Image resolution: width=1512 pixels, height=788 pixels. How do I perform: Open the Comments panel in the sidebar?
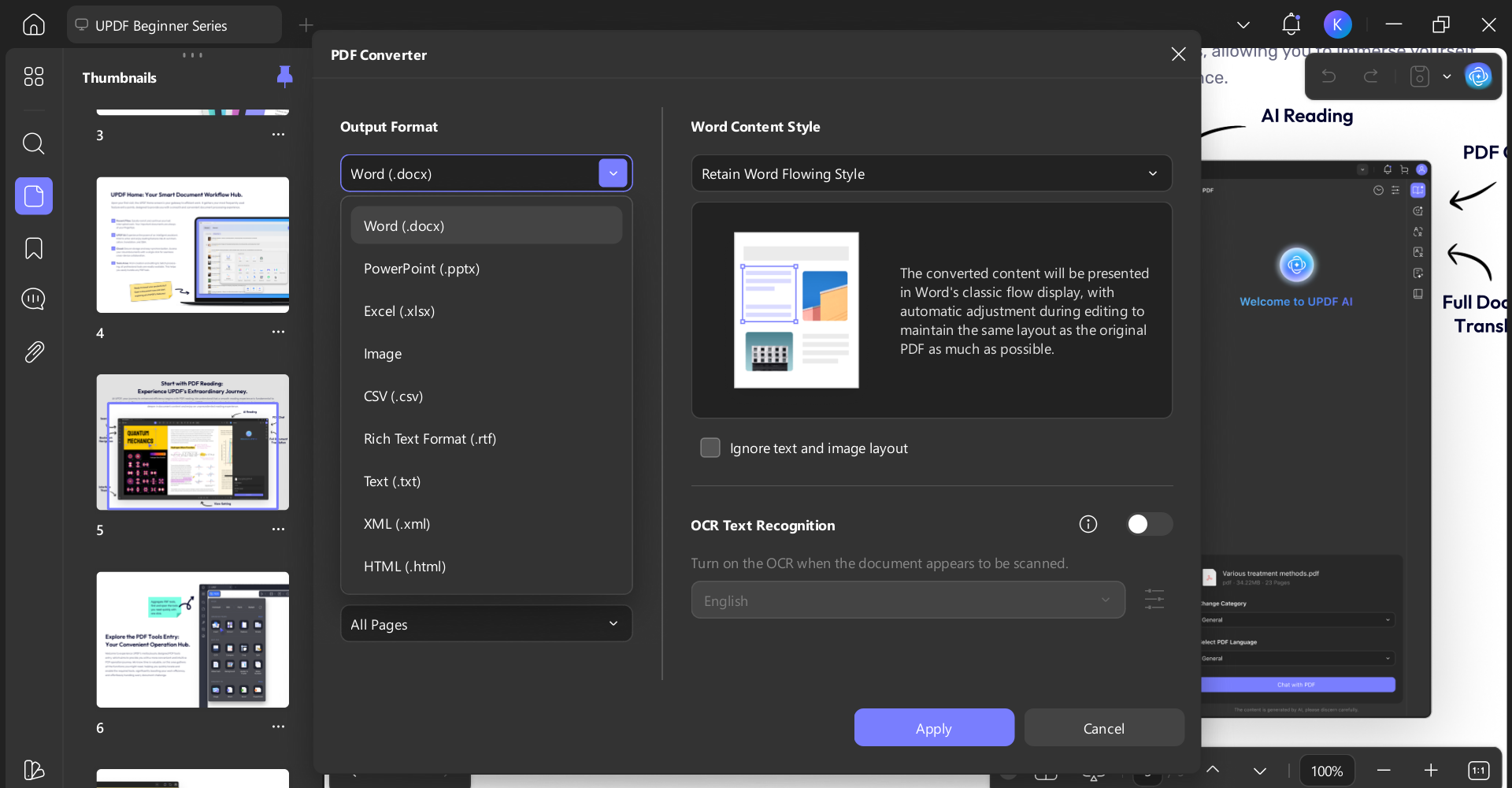coord(33,299)
